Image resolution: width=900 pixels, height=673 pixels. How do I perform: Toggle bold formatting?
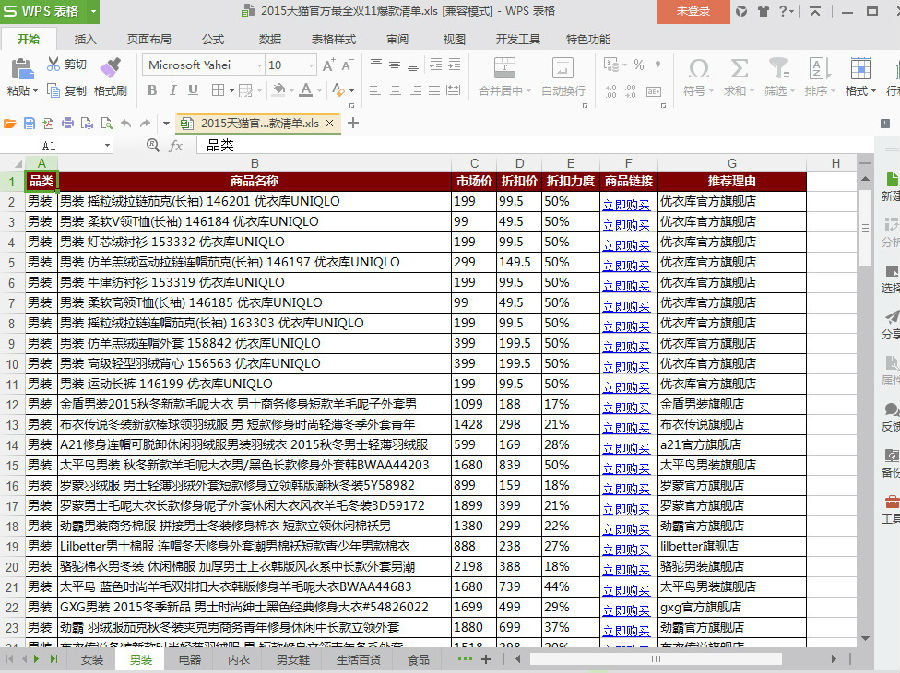(152, 90)
